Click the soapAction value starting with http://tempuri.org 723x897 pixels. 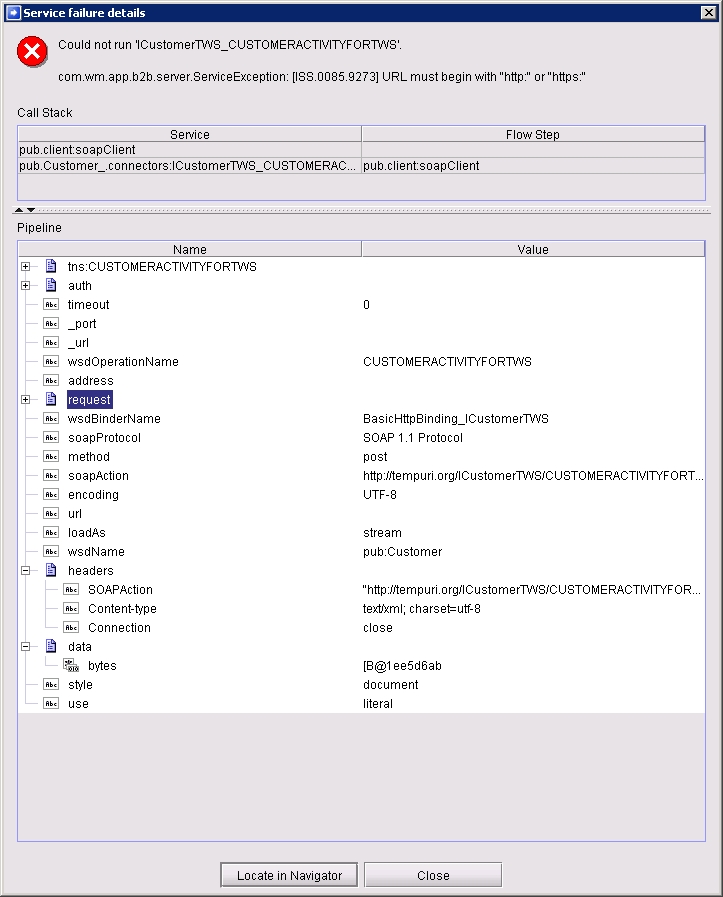[x=533, y=475]
